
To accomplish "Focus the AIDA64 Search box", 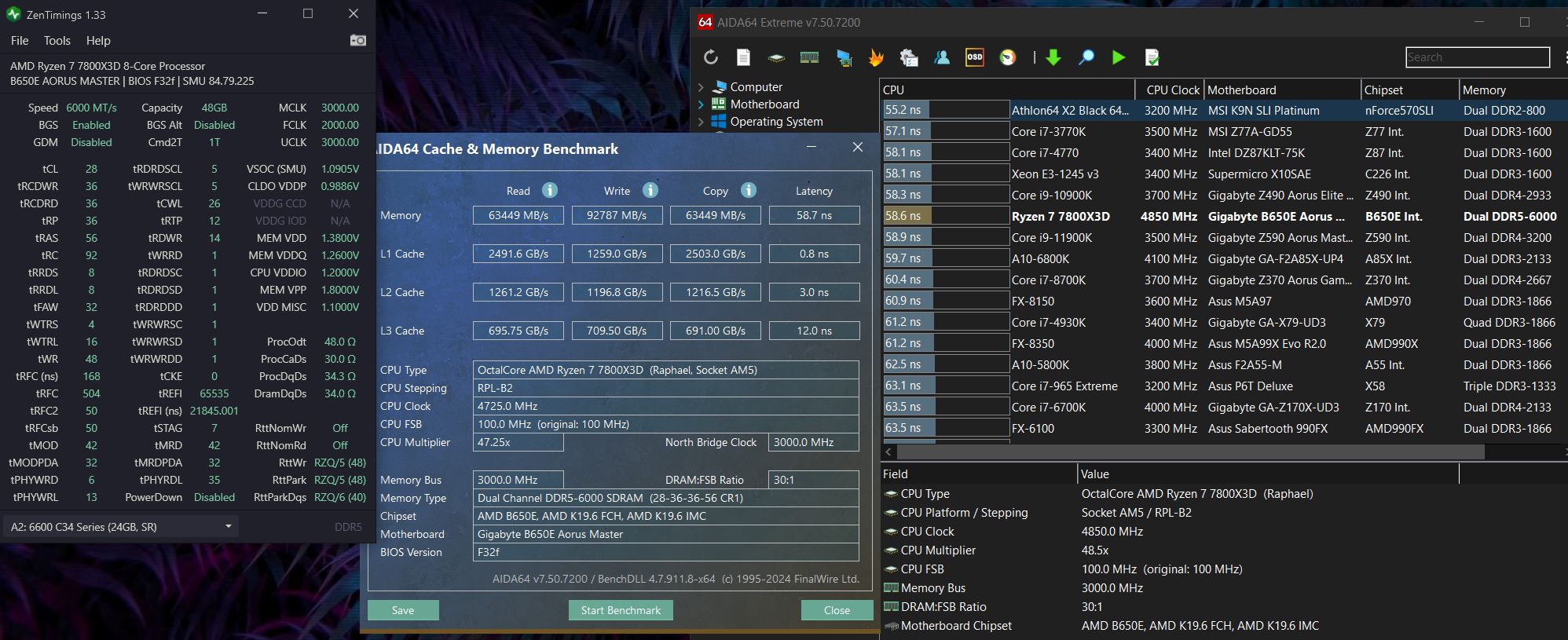I will (x=1478, y=57).
